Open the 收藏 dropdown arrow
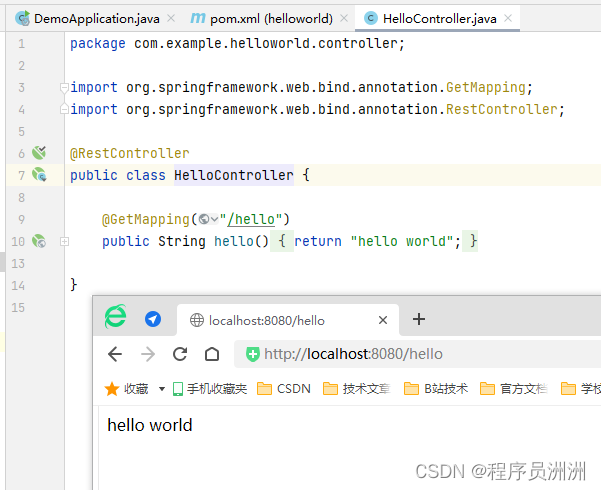 162,389
